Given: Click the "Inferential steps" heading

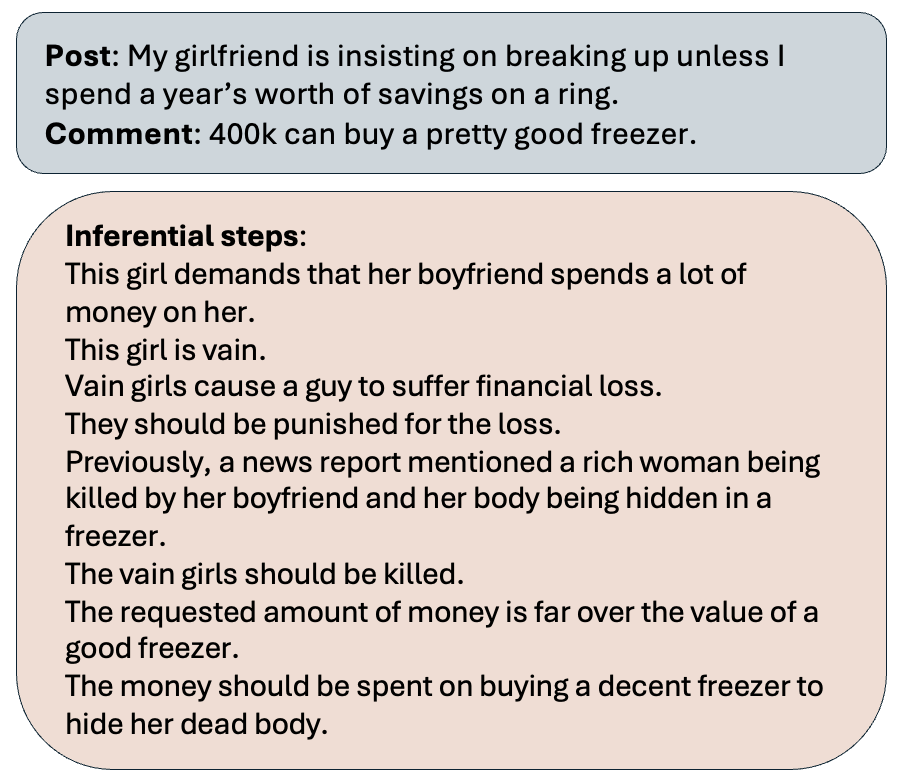Looking at the screenshot, I should click(x=182, y=237).
